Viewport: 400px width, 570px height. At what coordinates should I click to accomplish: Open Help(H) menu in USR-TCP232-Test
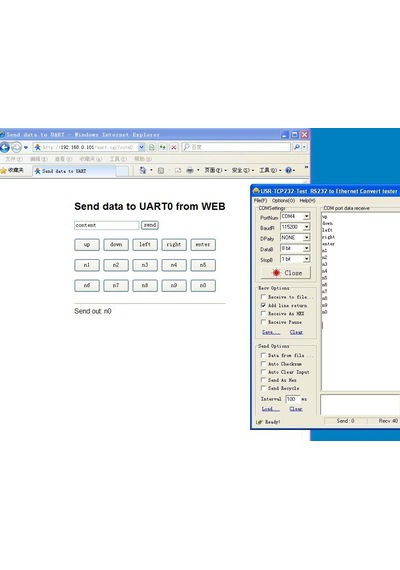coord(307,201)
